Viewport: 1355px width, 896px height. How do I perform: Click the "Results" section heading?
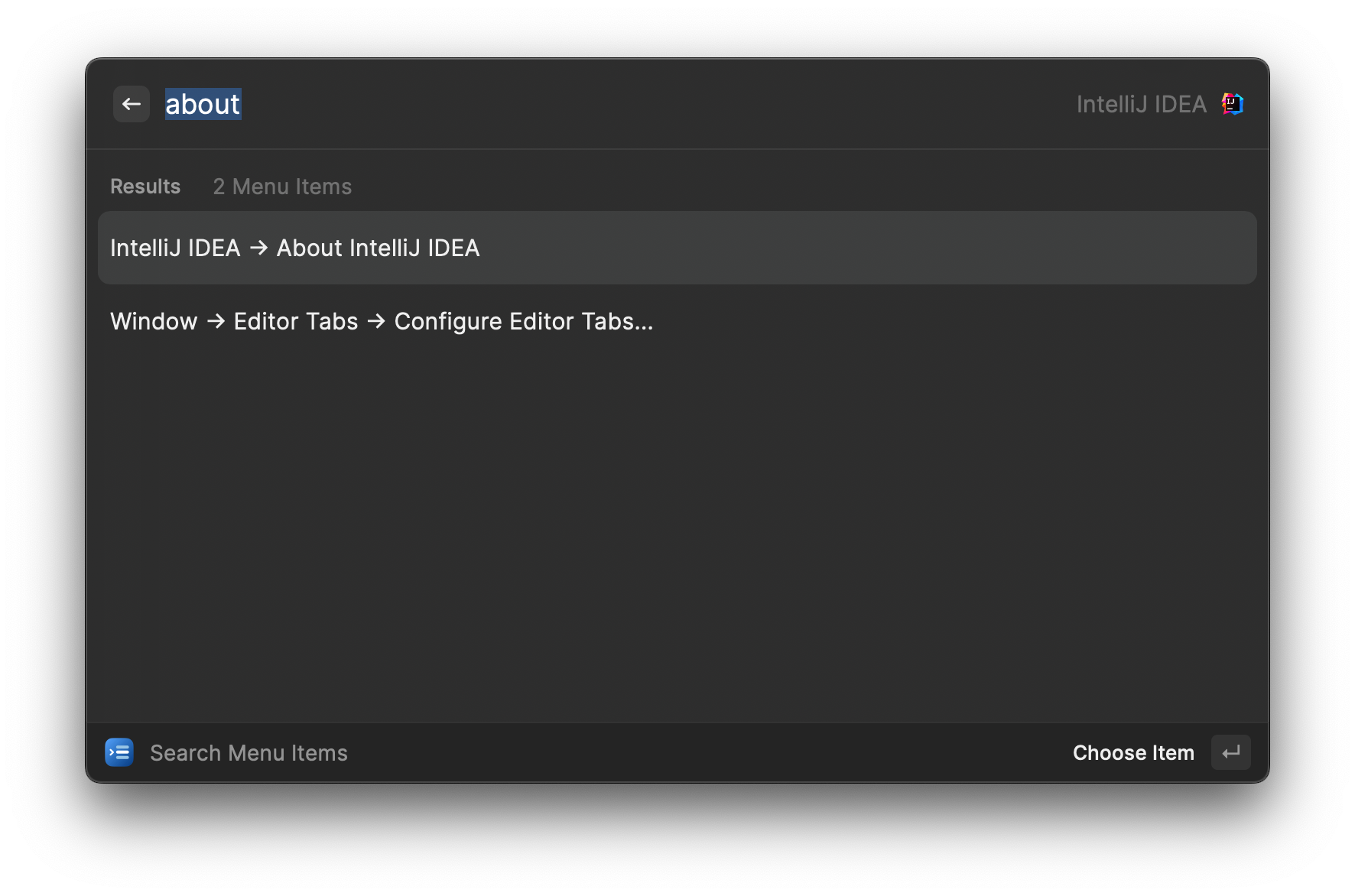(x=145, y=187)
